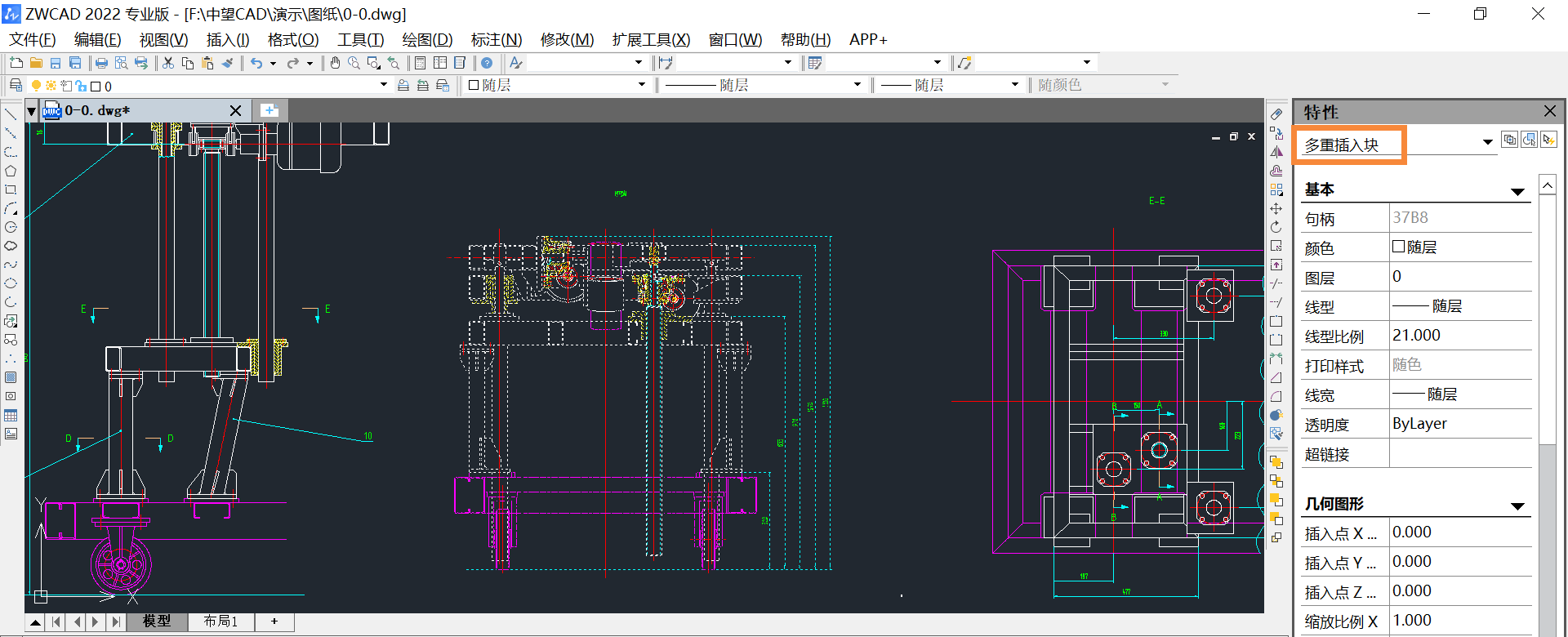The height and width of the screenshot is (637, 1568).
Task: Activate realtime zoom tool
Action: pos(354,63)
